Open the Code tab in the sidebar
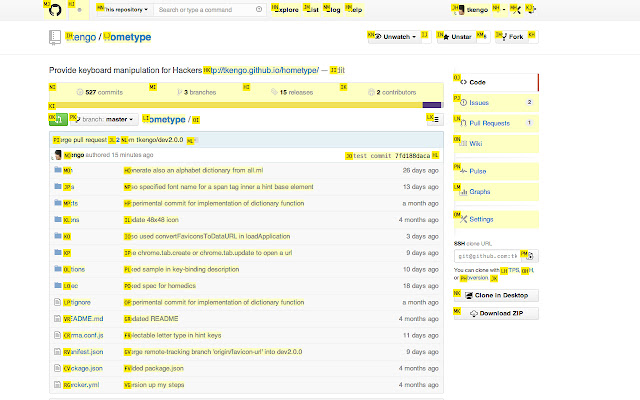 [496, 82]
